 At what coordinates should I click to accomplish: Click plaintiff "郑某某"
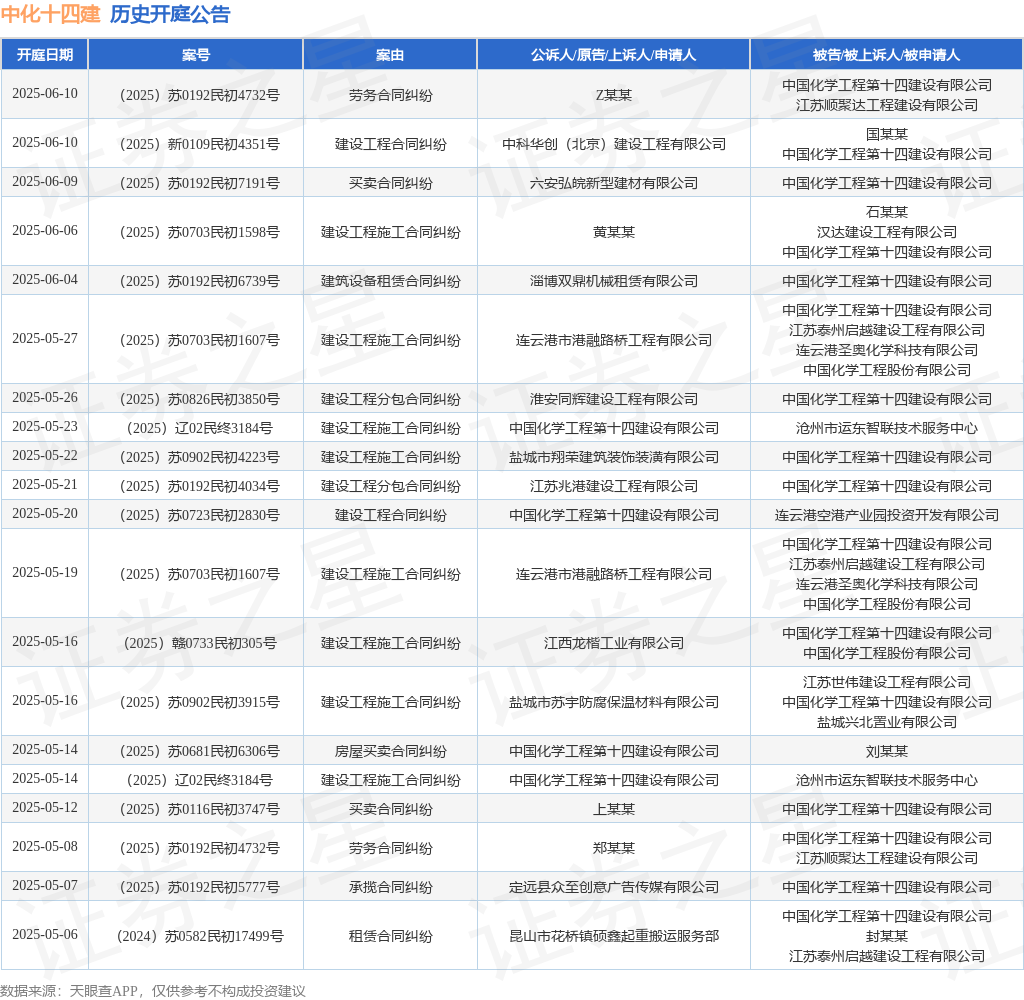point(614,848)
